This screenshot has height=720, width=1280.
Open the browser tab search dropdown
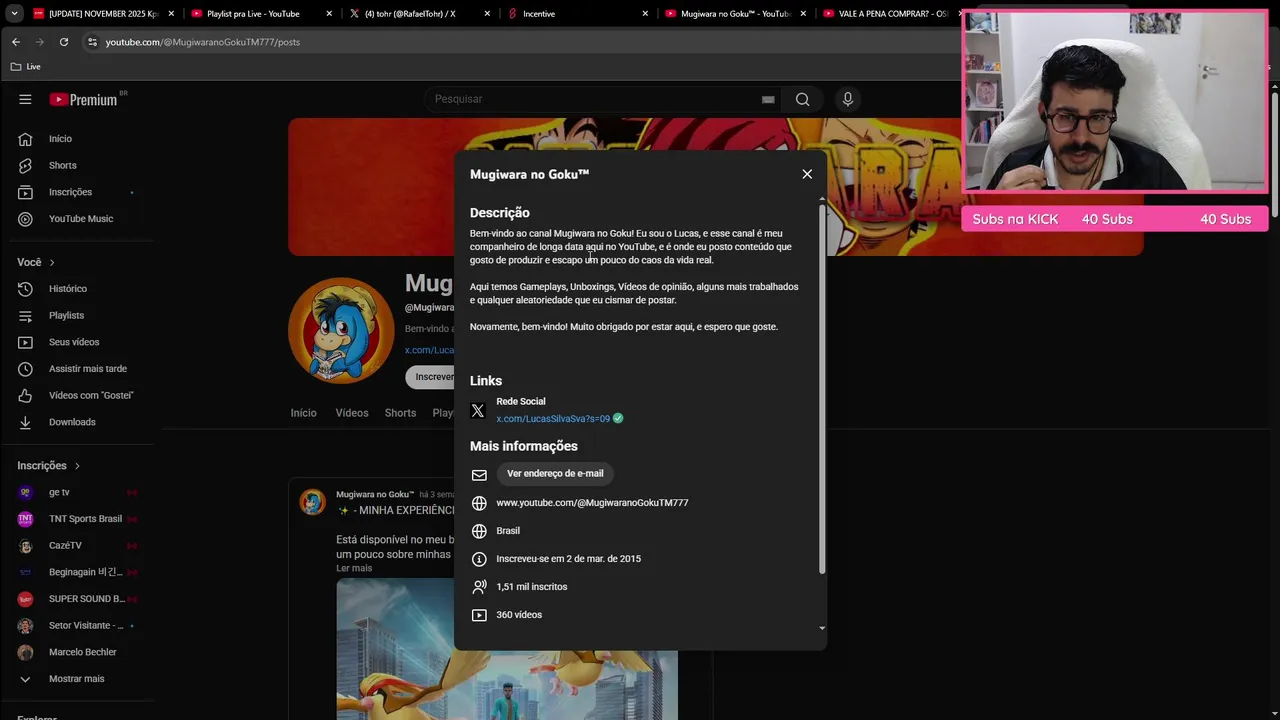(14, 14)
